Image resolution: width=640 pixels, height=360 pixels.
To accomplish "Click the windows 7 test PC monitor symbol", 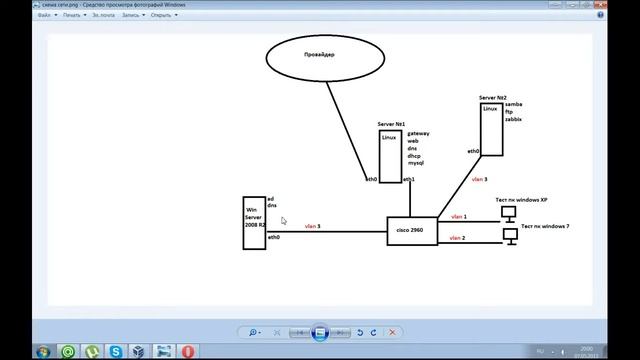I will tap(510, 236).
